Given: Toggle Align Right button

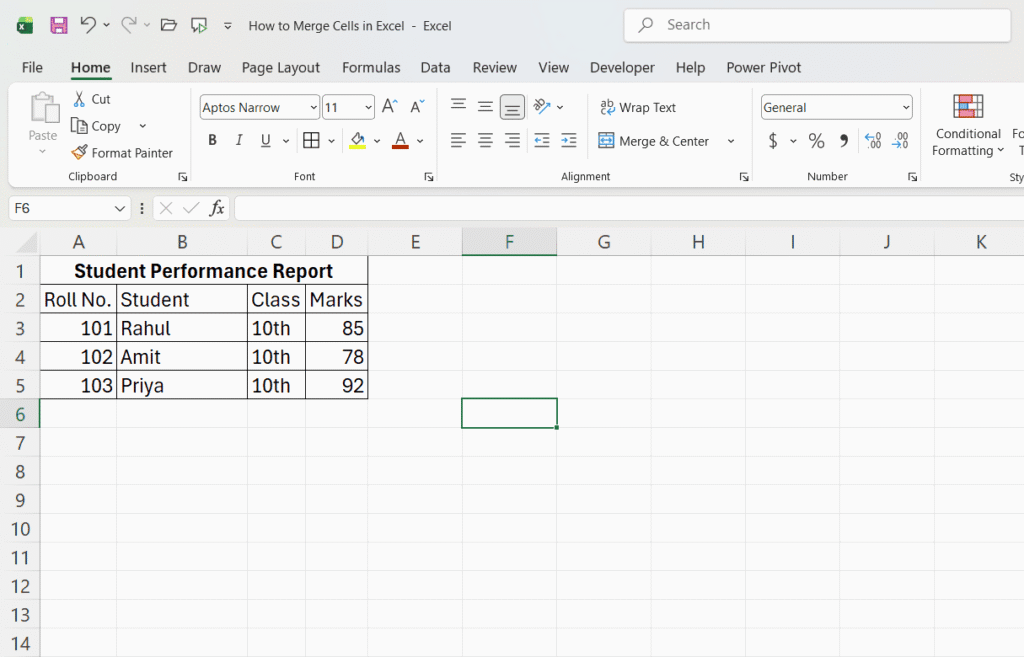Looking at the screenshot, I should [x=512, y=140].
